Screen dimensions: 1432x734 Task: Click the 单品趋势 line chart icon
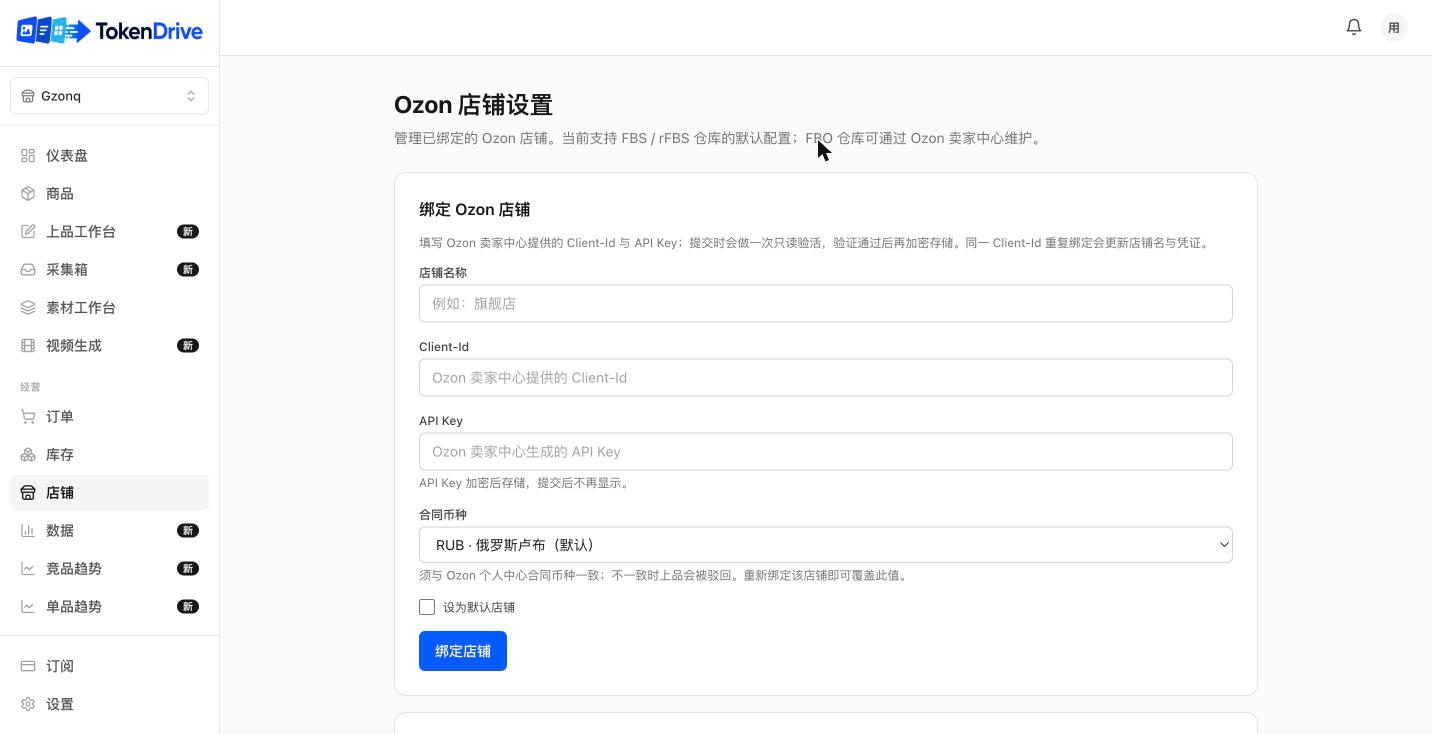28,606
